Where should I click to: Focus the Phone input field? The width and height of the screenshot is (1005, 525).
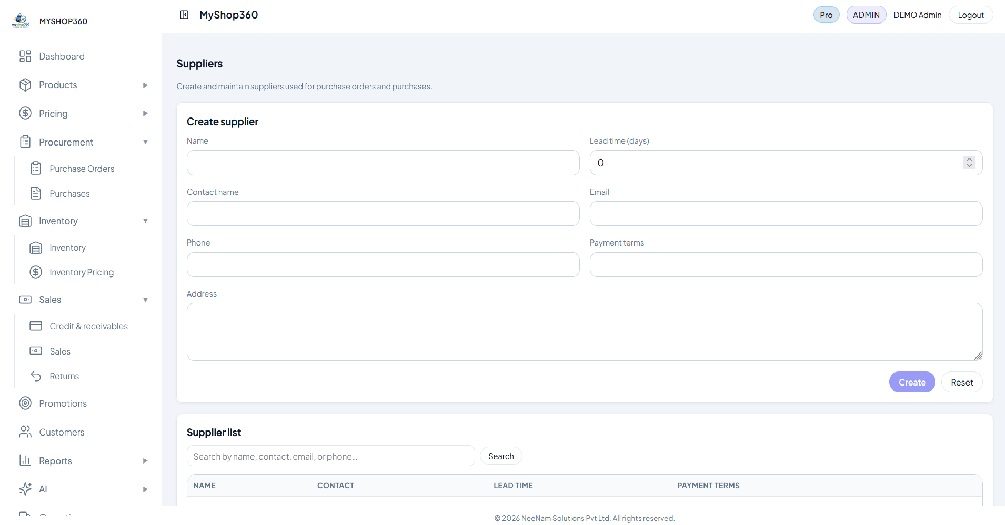coord(383,264)
